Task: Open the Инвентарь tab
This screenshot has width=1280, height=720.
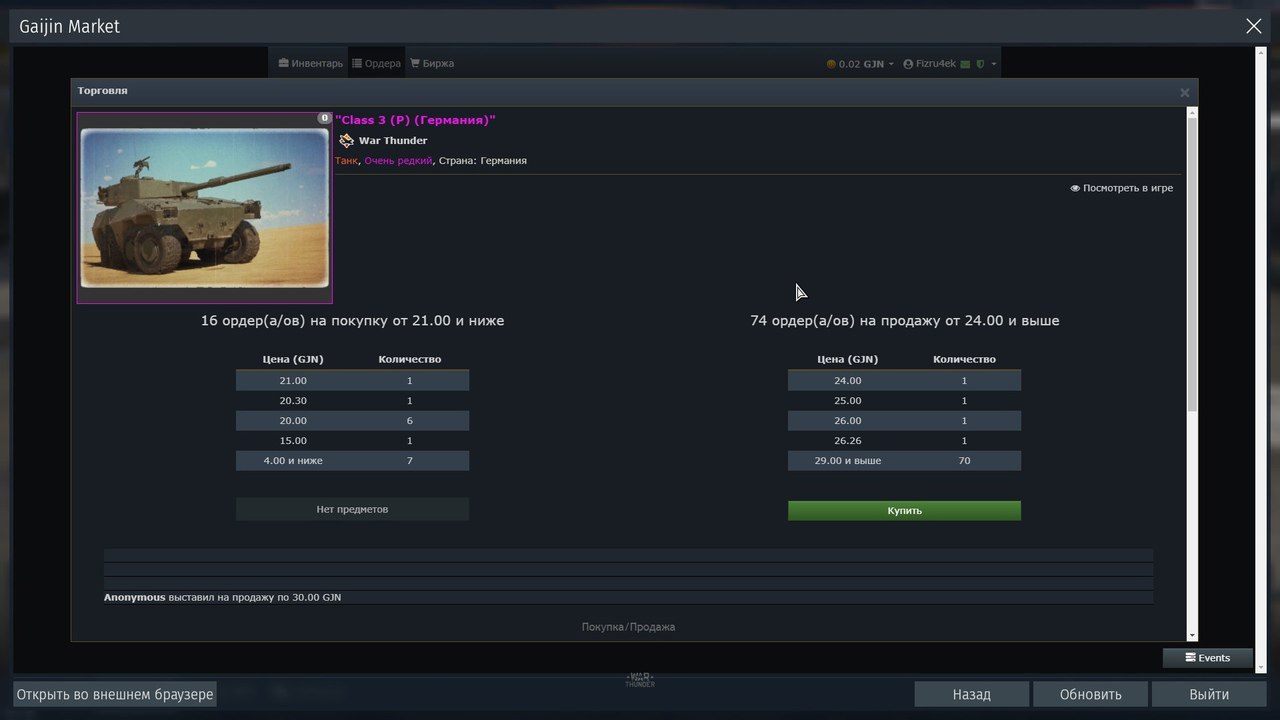Action: pos(310,63)
